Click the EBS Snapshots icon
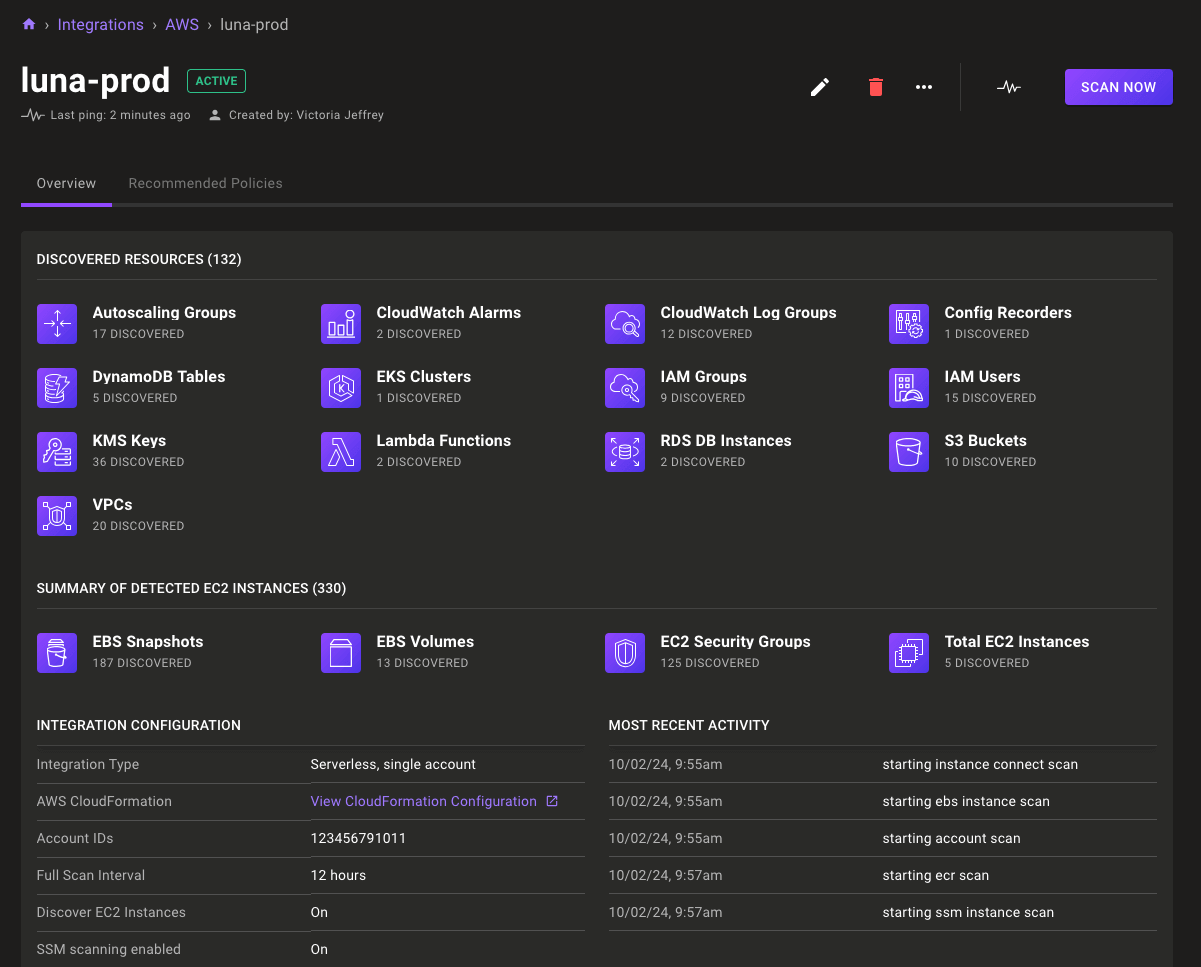Screen dimensions: 1201x967 [57, 652]
